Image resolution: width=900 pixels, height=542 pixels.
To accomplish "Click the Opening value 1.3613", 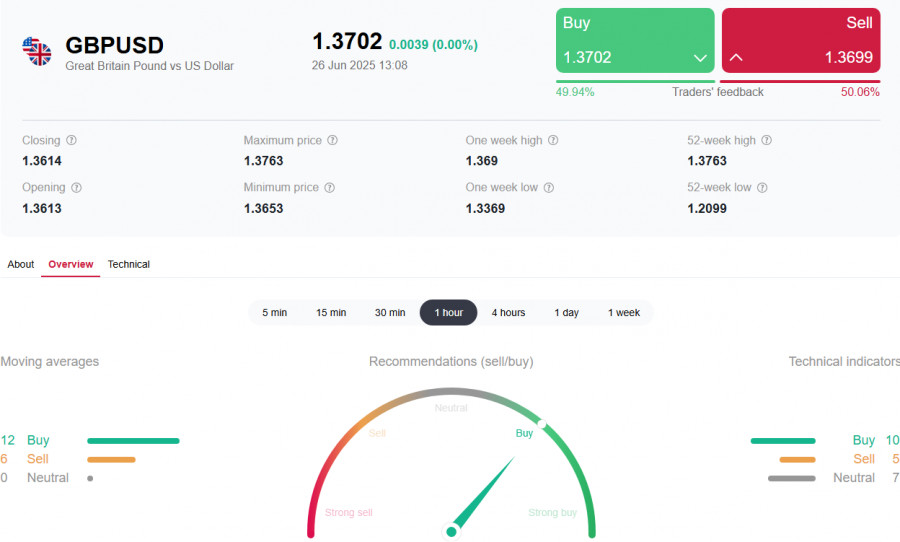I will pyautogui.click(x=42, y=208).
